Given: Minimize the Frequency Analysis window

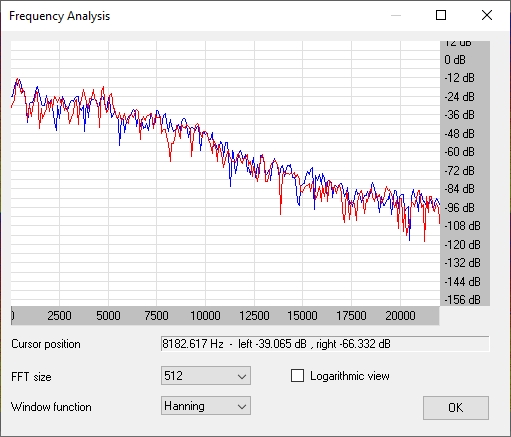Looking at the screenshot, I should point(396,15).
